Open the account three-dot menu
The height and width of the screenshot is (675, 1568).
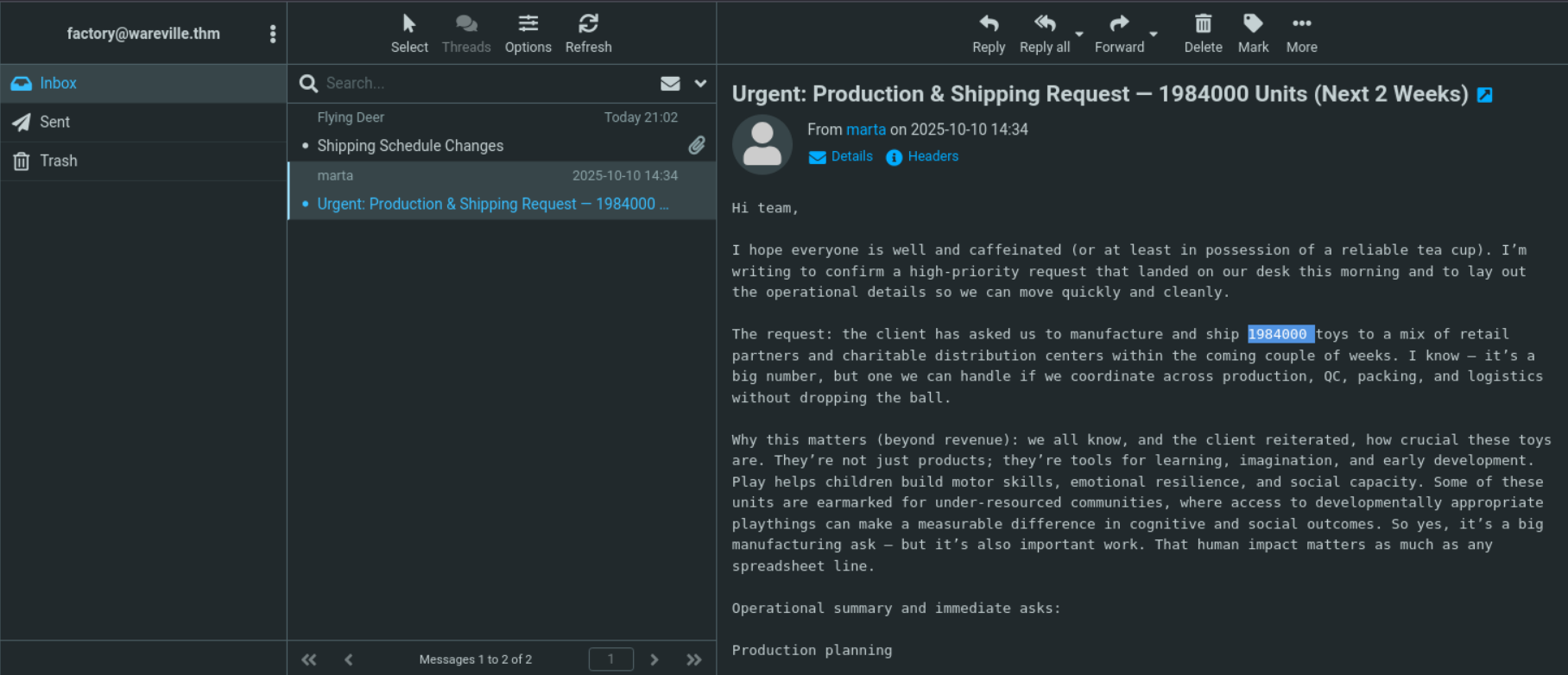[273, 34]
